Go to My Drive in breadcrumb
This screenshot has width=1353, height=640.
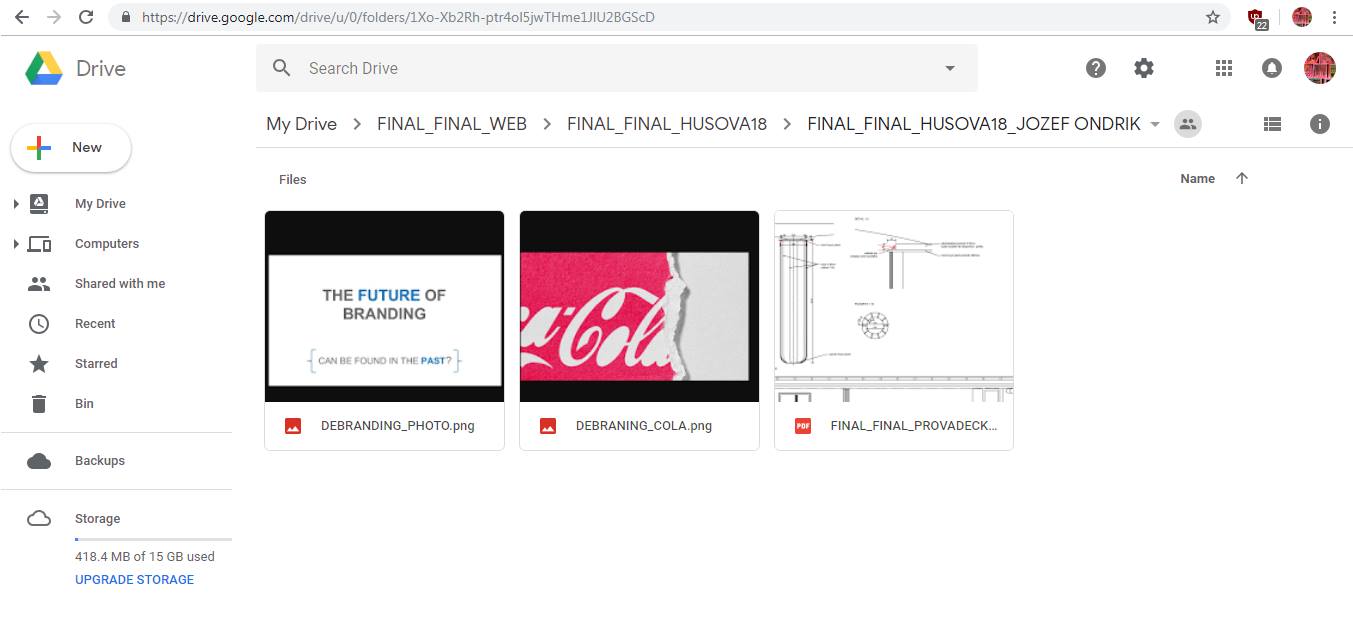(x=301, y=124)
